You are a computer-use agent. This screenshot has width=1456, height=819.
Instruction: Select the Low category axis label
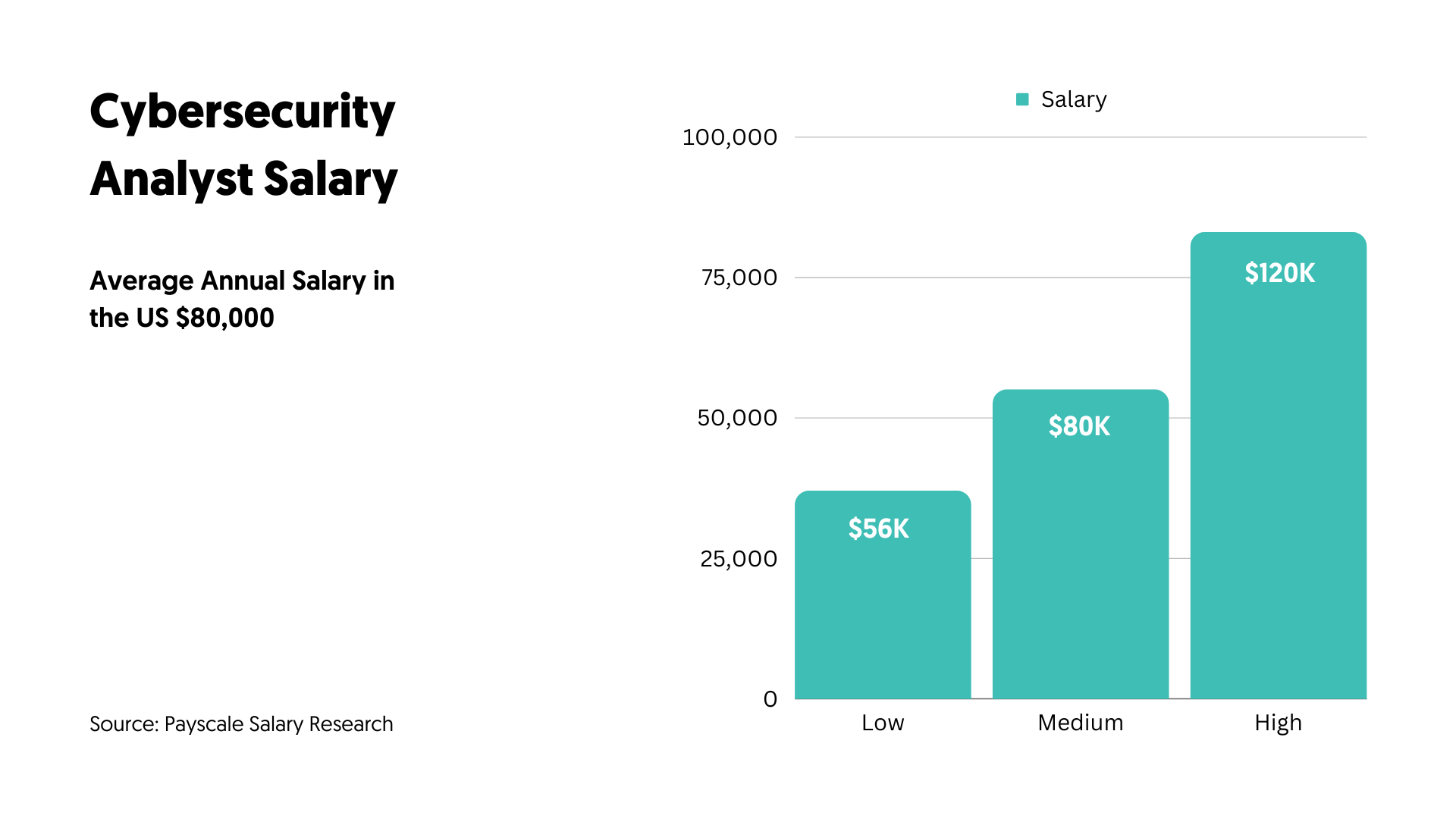pos(883,723)
